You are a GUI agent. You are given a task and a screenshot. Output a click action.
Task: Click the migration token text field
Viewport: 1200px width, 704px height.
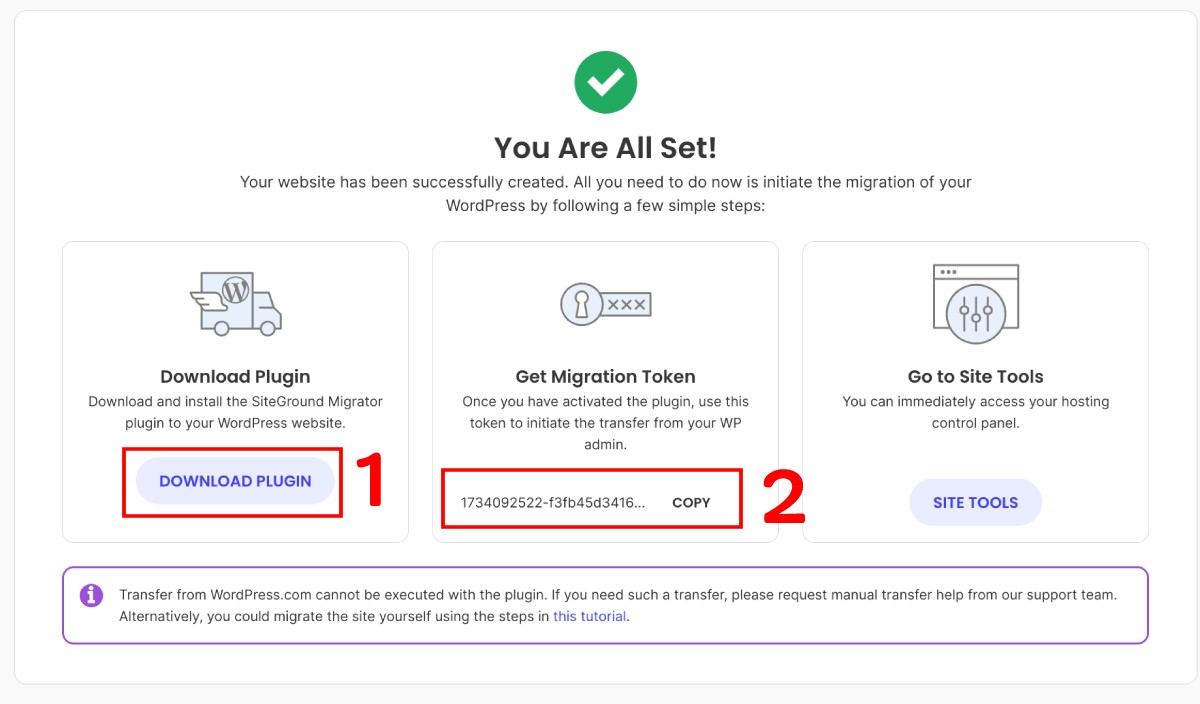pos(553,503)
